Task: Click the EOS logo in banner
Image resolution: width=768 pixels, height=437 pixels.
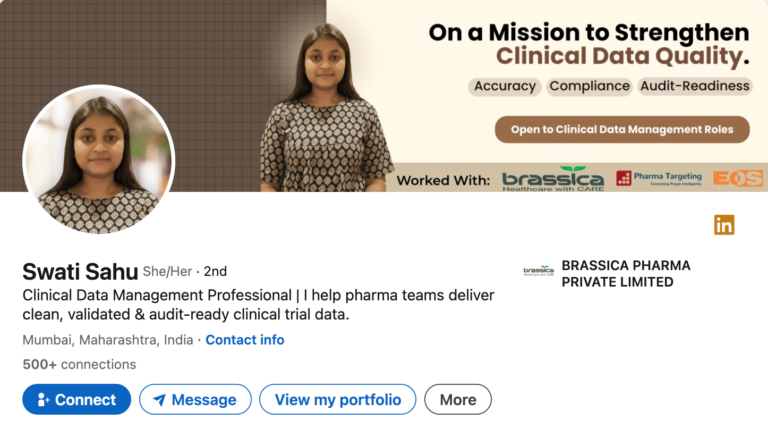Action: coord(738,178)
